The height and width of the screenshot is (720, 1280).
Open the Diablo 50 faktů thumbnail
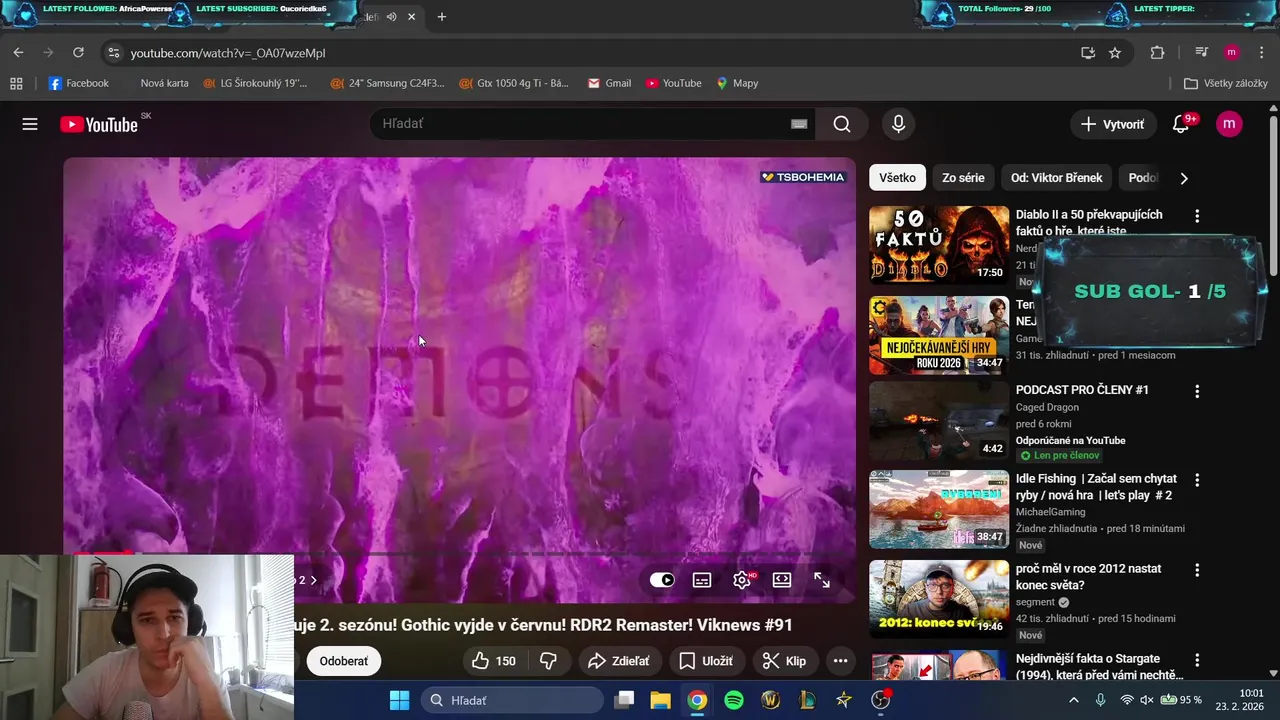[x=939, y=245]
